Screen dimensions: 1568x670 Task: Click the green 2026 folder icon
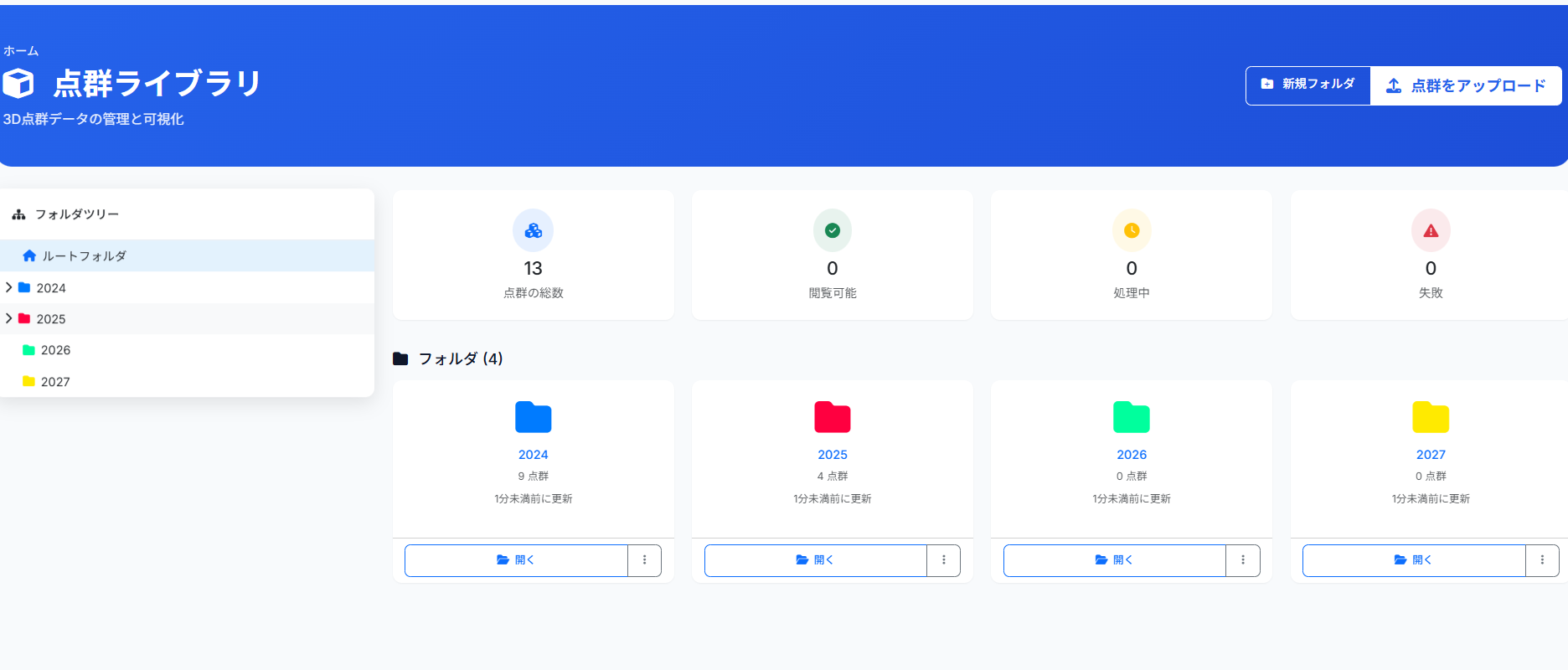tap(1131, 417)
